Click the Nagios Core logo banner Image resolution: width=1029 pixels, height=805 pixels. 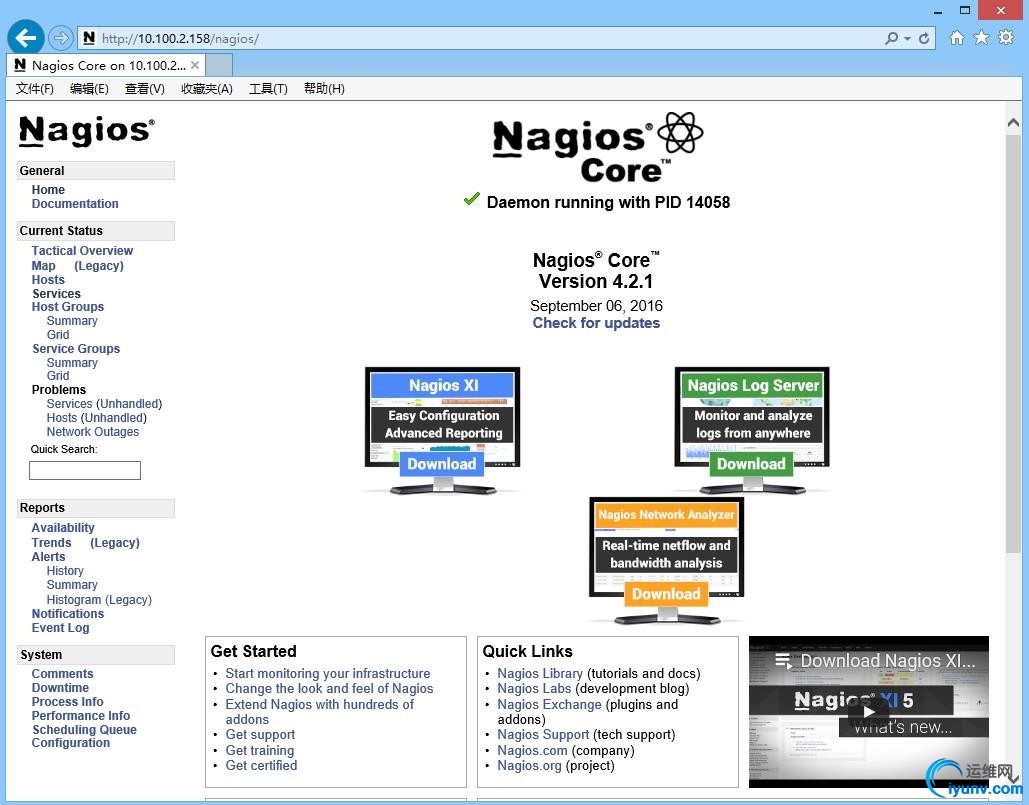click(x=597, y=148)
